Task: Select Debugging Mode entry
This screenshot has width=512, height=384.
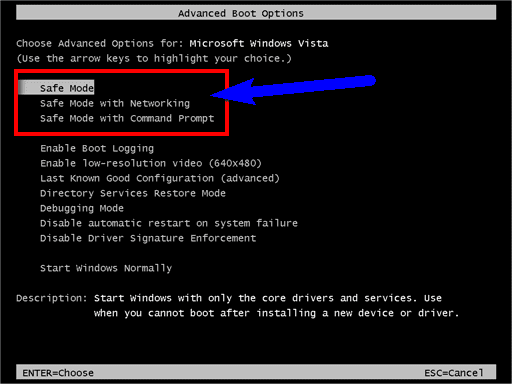Action: tap(82, 208)
